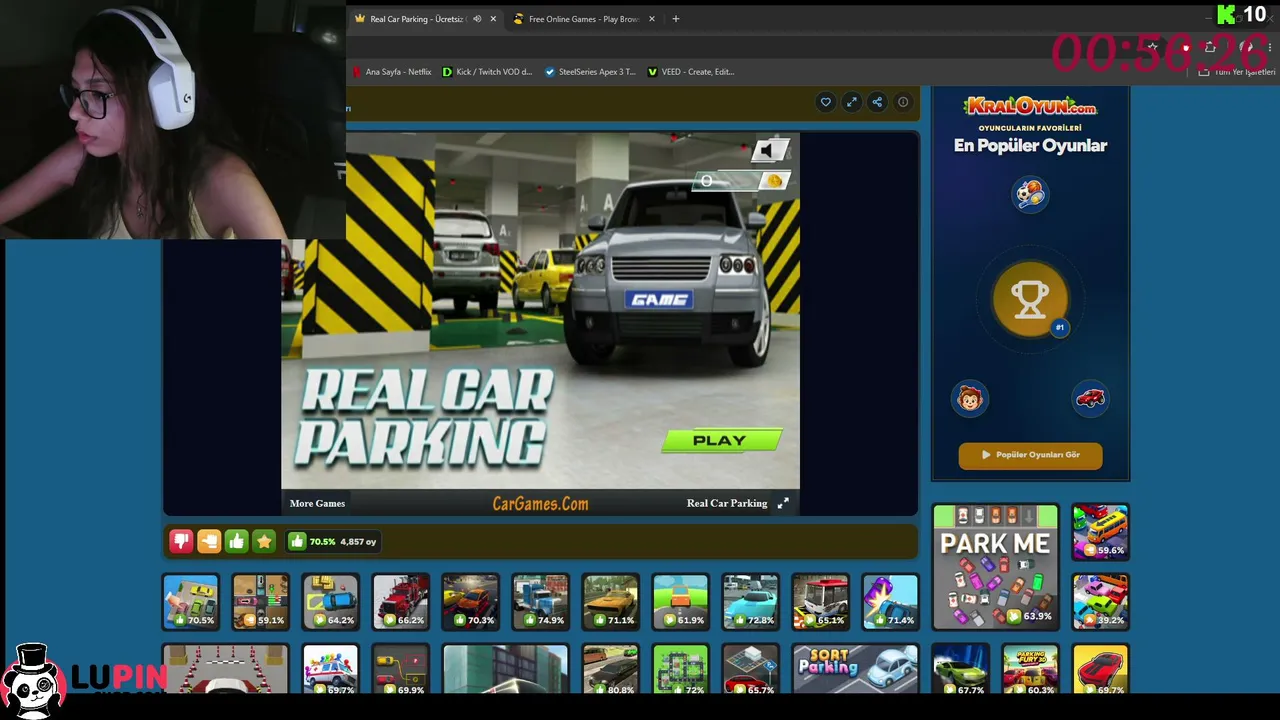Open the game thumbnail rated 61.9%
The height and width of the screenshot is (720, 1280).
tap(680, 601)
